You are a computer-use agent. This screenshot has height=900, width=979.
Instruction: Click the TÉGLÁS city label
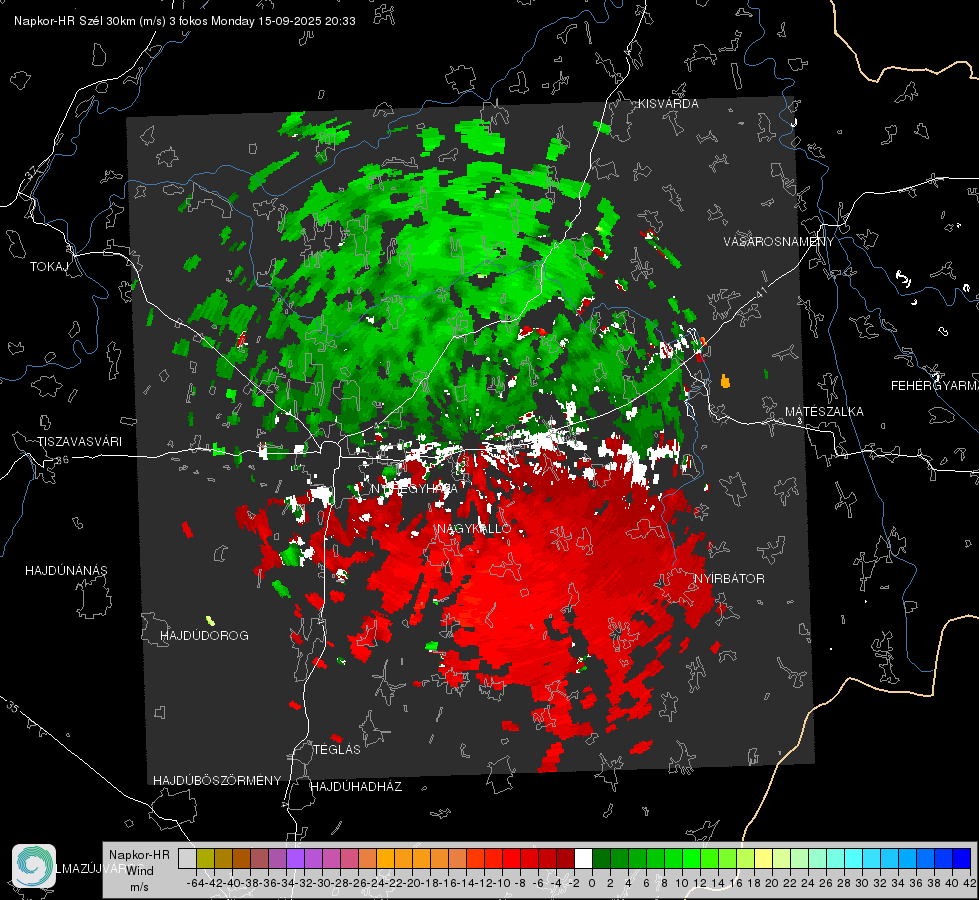tap(337, 749)
